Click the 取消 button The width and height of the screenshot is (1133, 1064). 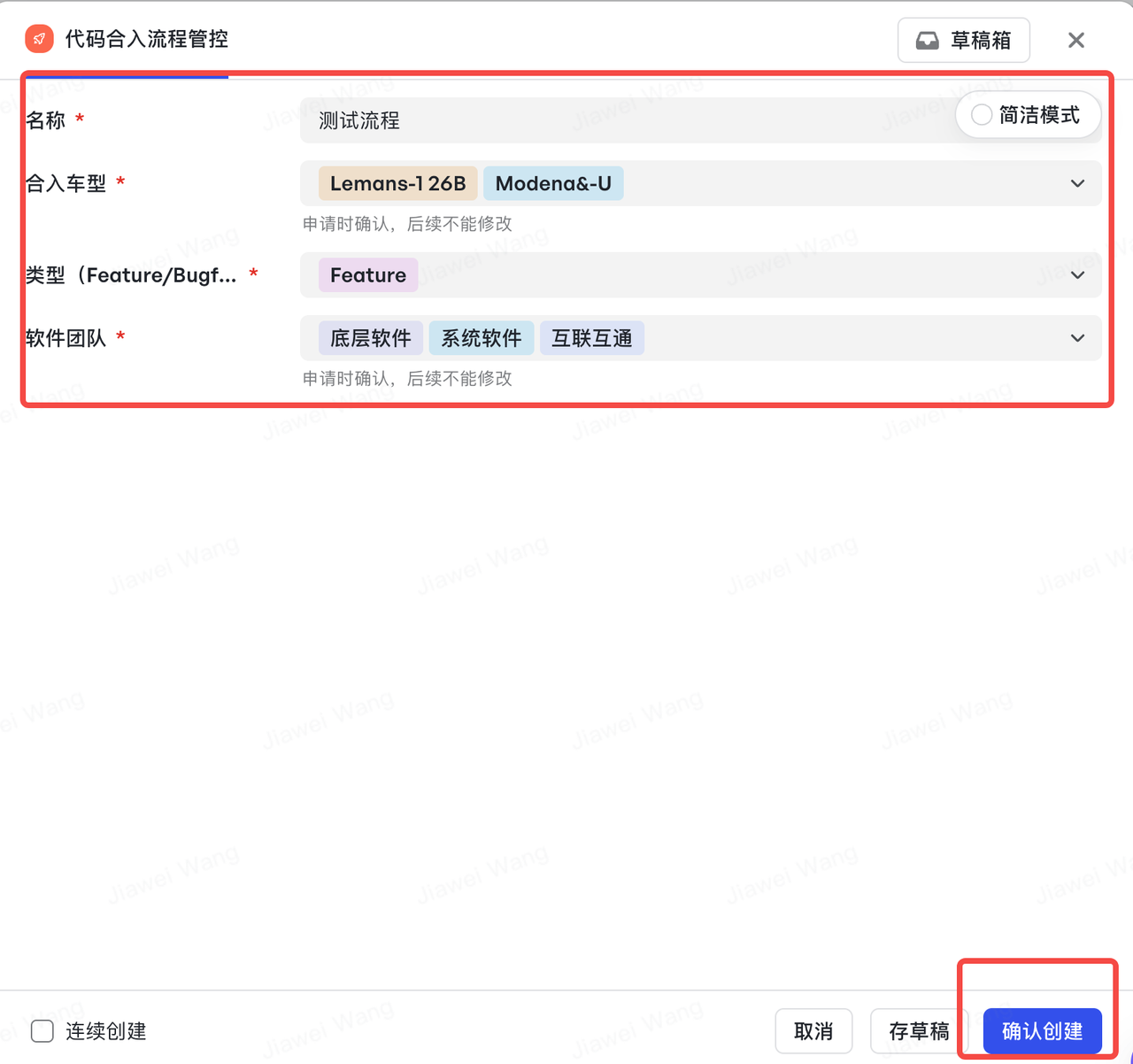tap(813, 1031)
